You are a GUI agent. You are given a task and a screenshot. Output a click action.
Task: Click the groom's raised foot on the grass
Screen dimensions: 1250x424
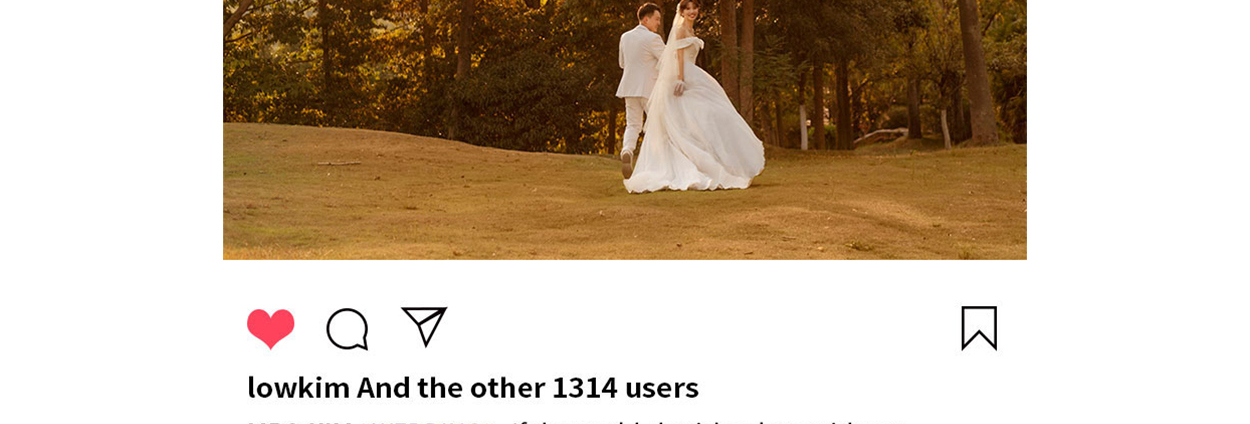click(x=626, y=165)
